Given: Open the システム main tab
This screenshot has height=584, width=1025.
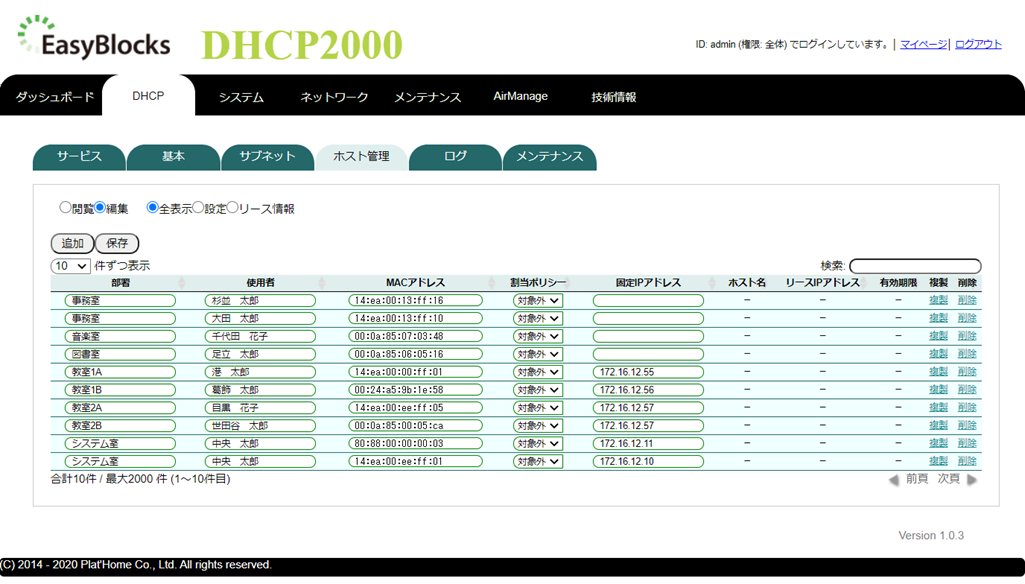Looking at the screenshot, I should [x=241, y=97].
